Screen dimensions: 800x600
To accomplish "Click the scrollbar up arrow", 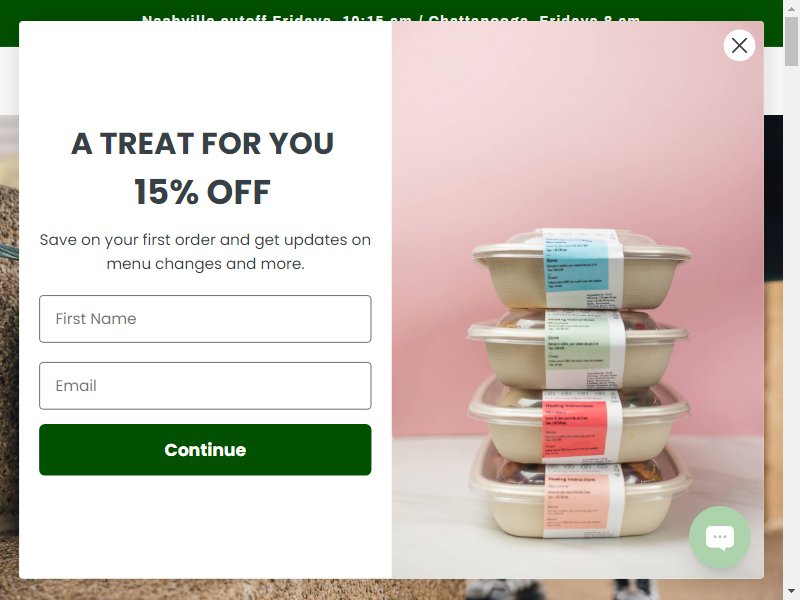I will pyautogui.click(x=791, y=7).
